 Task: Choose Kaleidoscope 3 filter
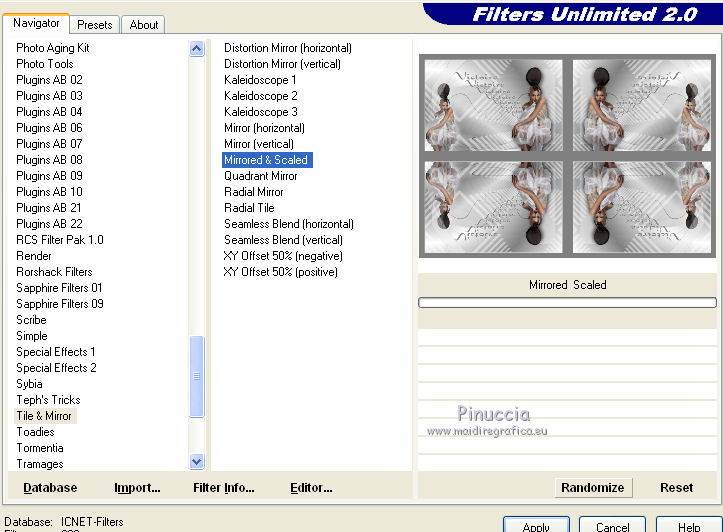(x=261, y=112)
